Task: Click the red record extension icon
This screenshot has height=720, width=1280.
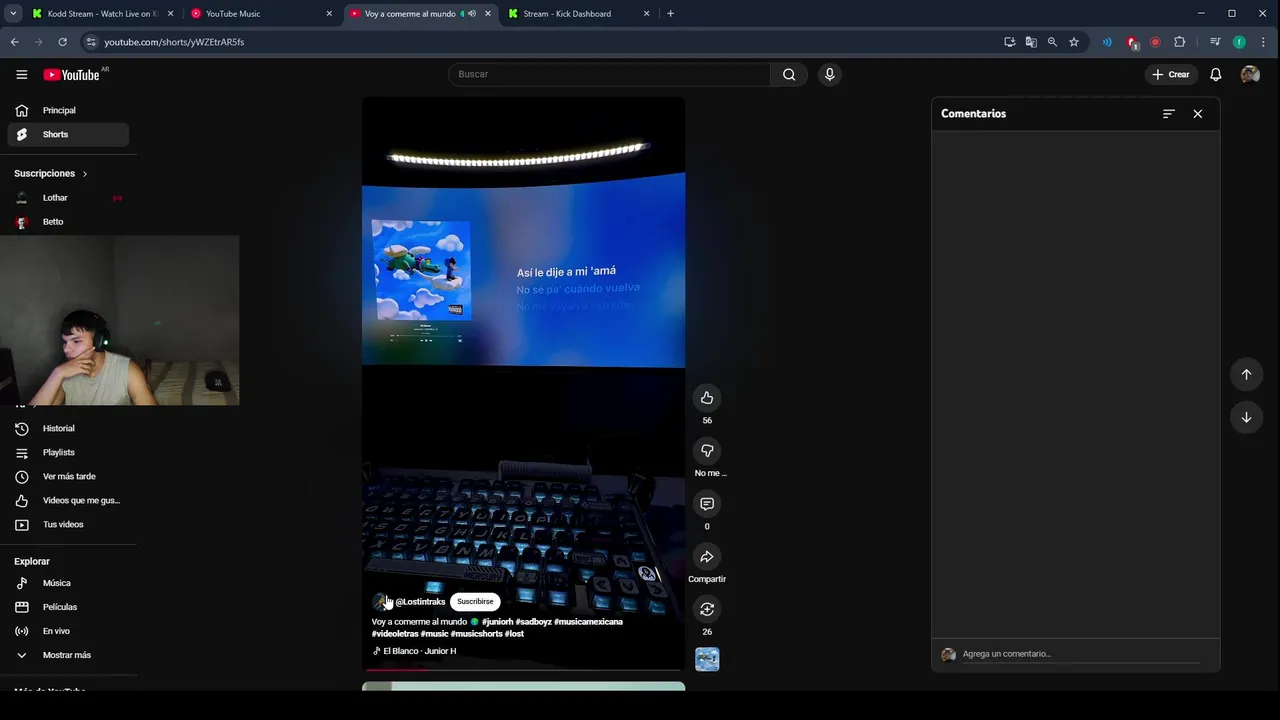Action: (x=1155, y=42)
